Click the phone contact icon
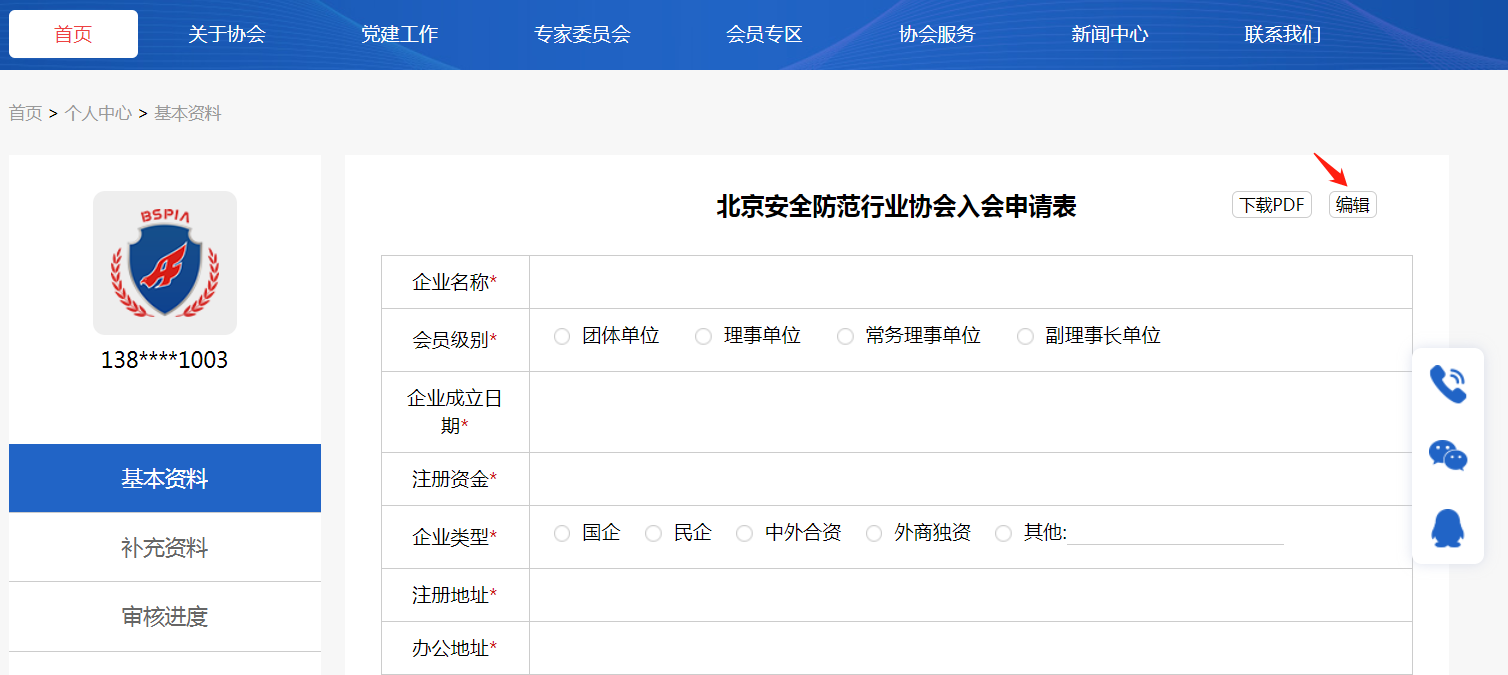 (1447, 384)
